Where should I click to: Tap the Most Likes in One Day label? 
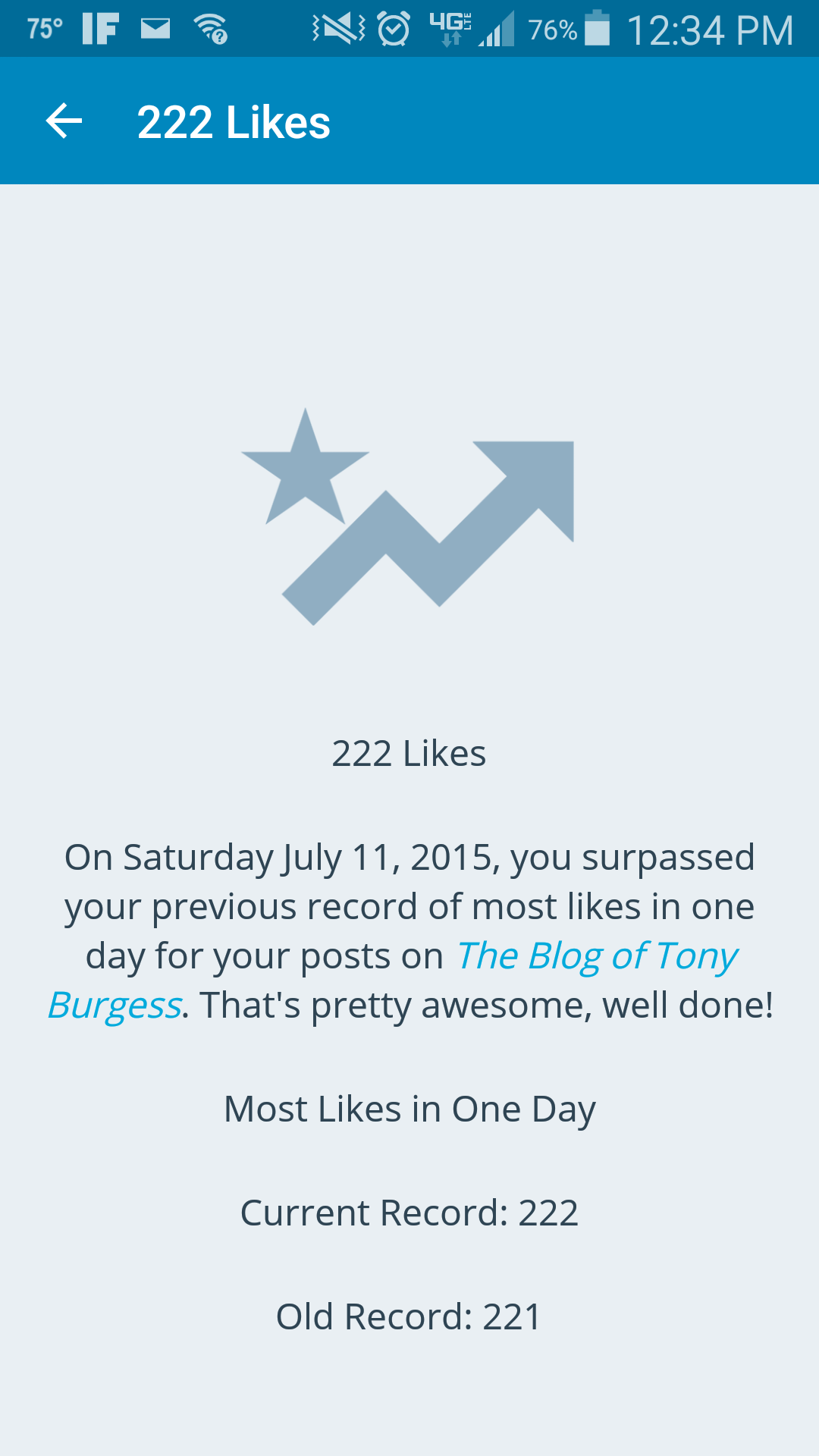[x=409, y=1109]
